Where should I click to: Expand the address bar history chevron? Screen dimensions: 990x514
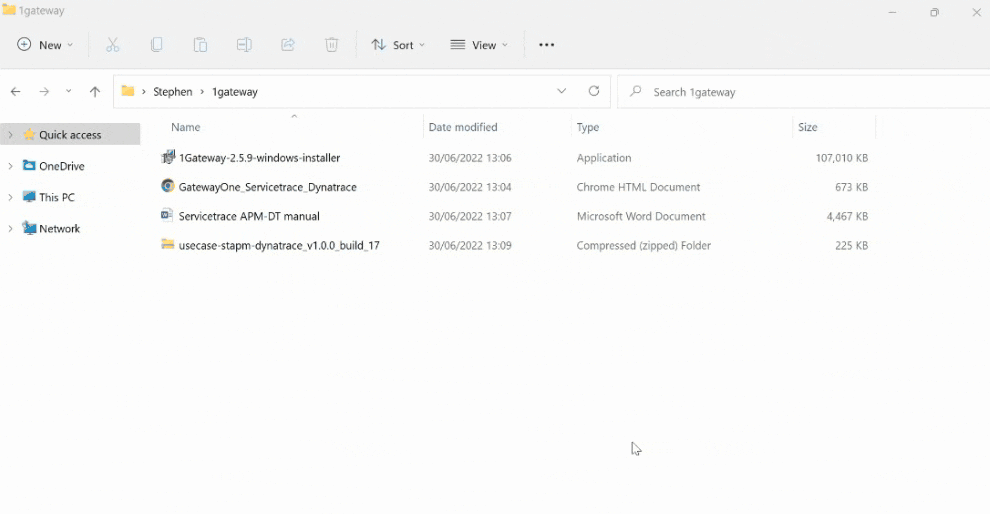pos(561,92)
